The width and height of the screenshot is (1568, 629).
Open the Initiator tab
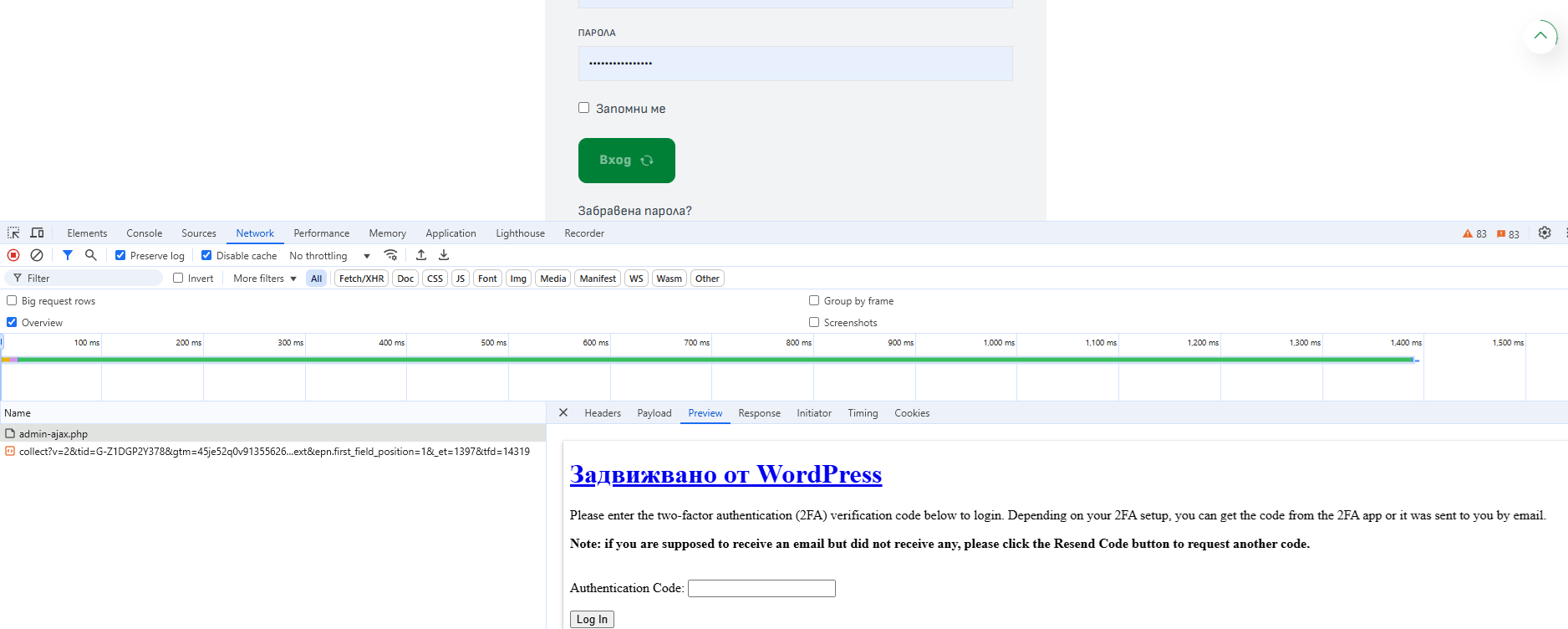(814, 413)
